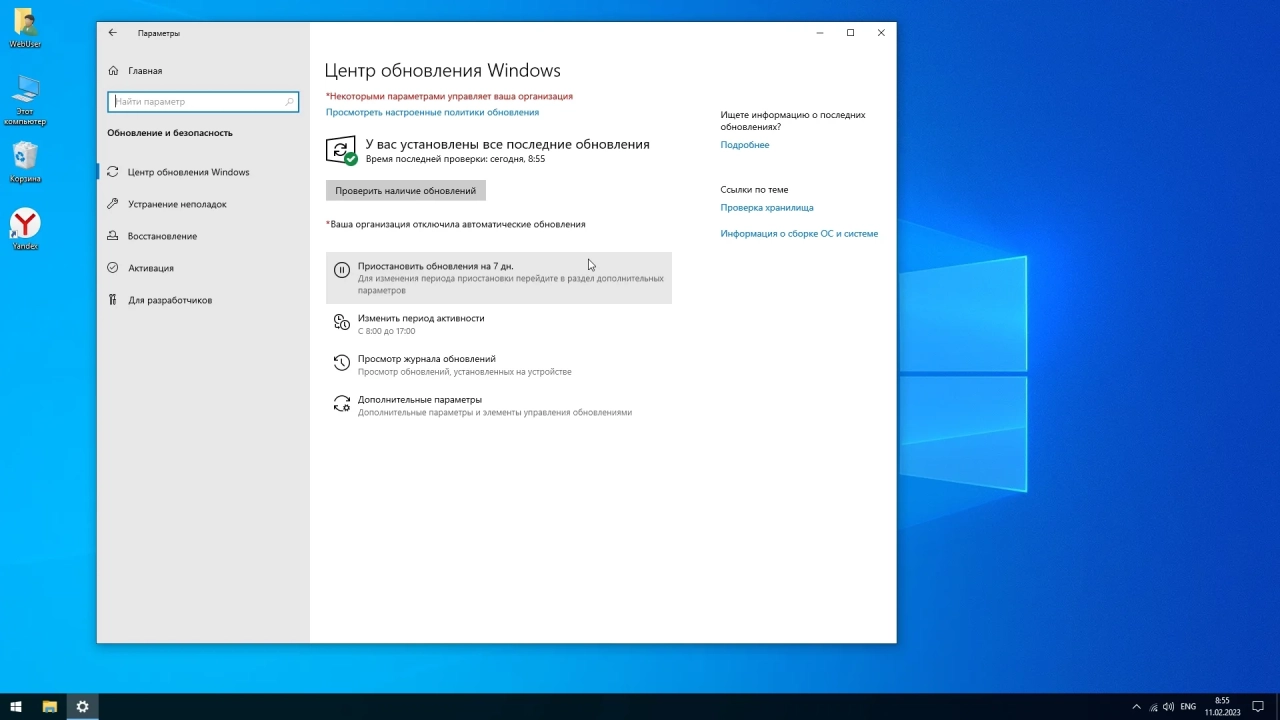Open Информация о сборке ОС link
Viewport: 1280px width, 720px height.
[x=799, y=234]
